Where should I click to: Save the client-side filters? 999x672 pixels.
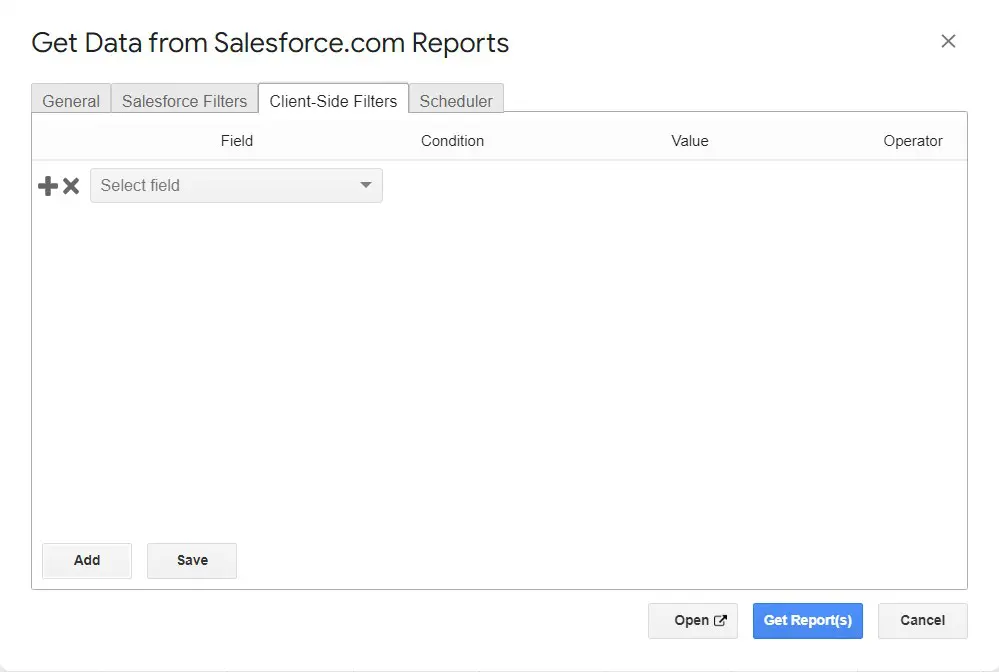point(192,561)
